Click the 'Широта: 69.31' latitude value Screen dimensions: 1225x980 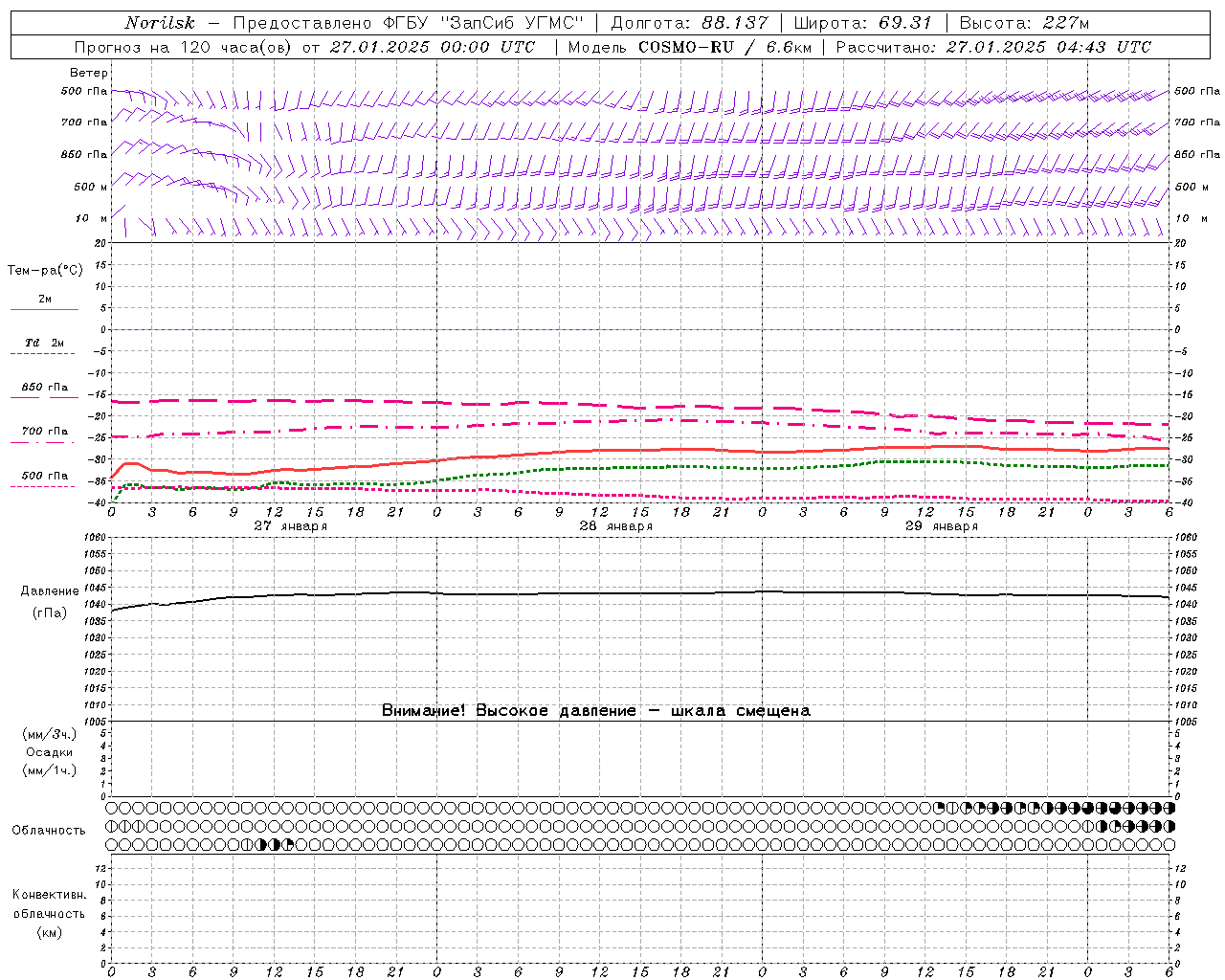[x=863, y=23]
